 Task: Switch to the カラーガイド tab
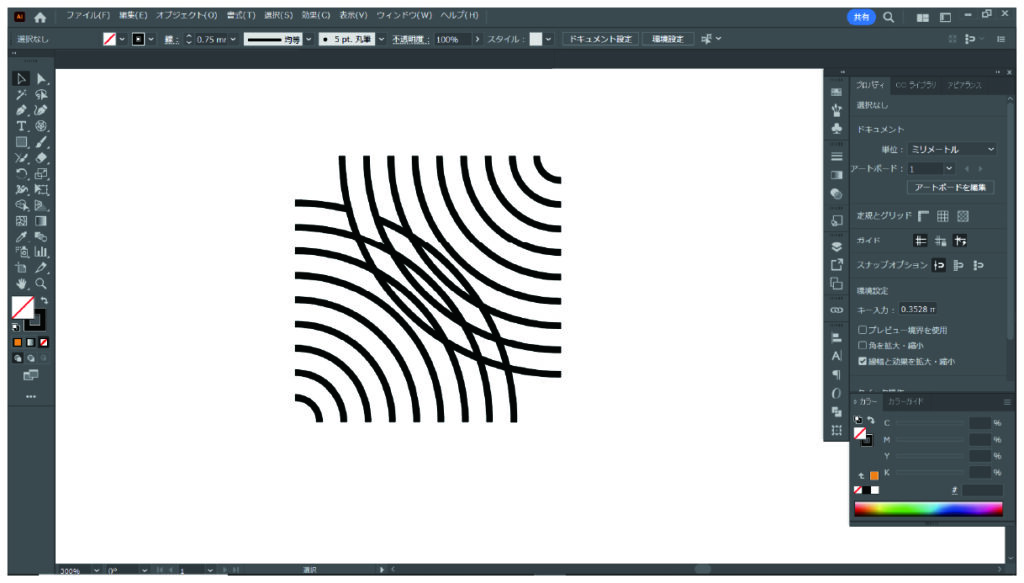coord(905,402)
